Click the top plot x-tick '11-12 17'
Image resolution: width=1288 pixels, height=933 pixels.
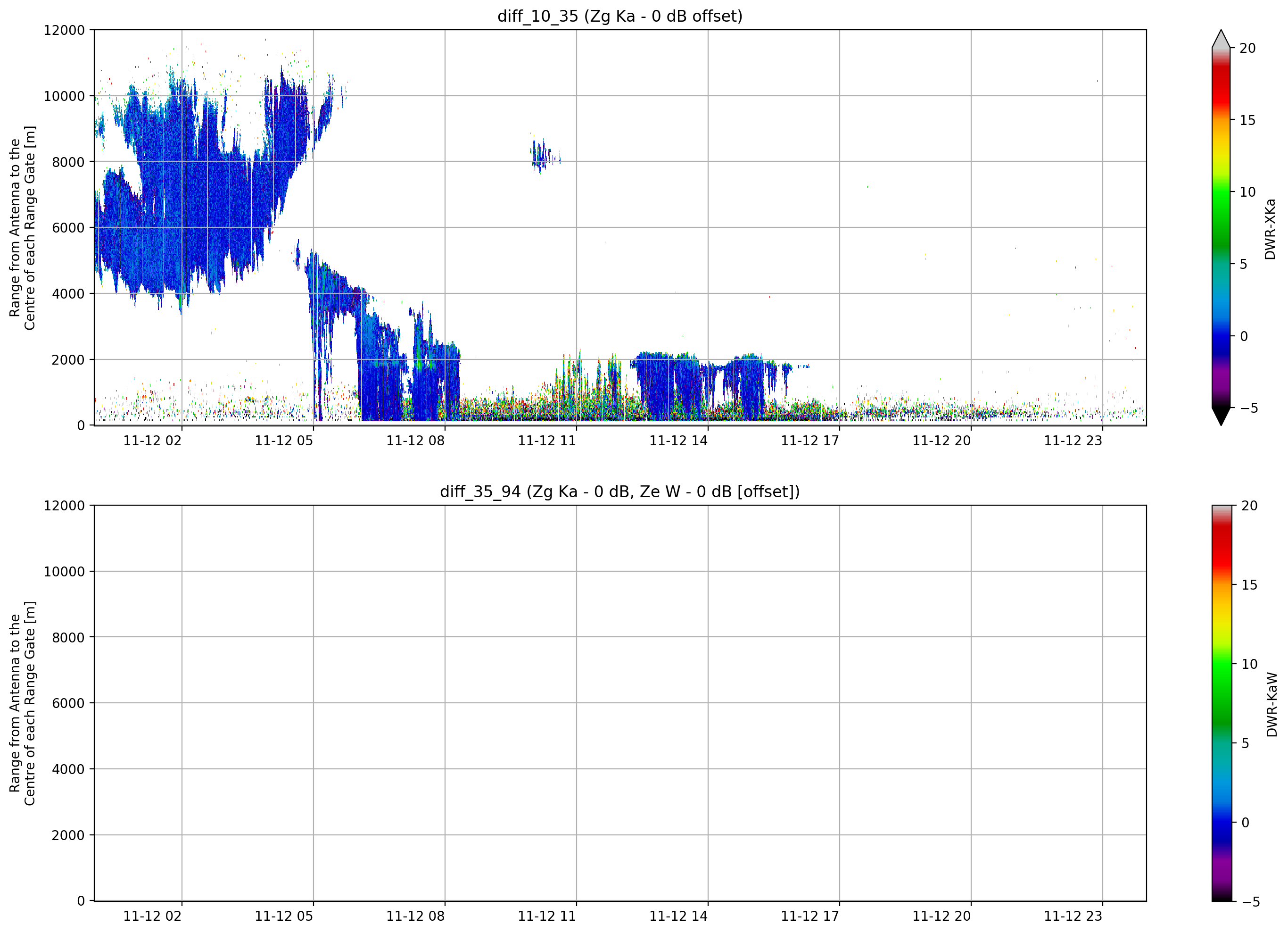pos(810,441)
